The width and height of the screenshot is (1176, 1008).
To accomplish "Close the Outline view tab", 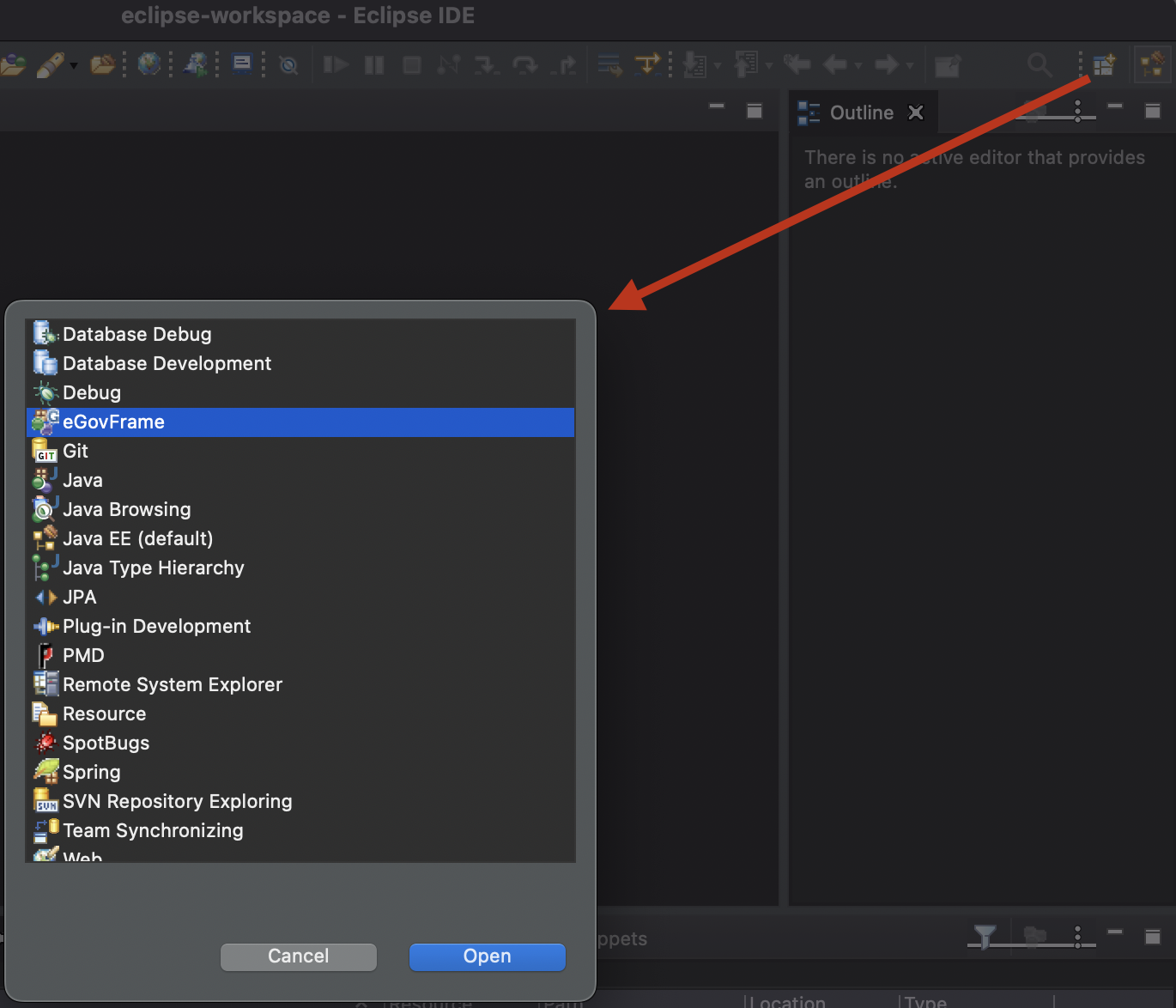I will pos(916,112).
